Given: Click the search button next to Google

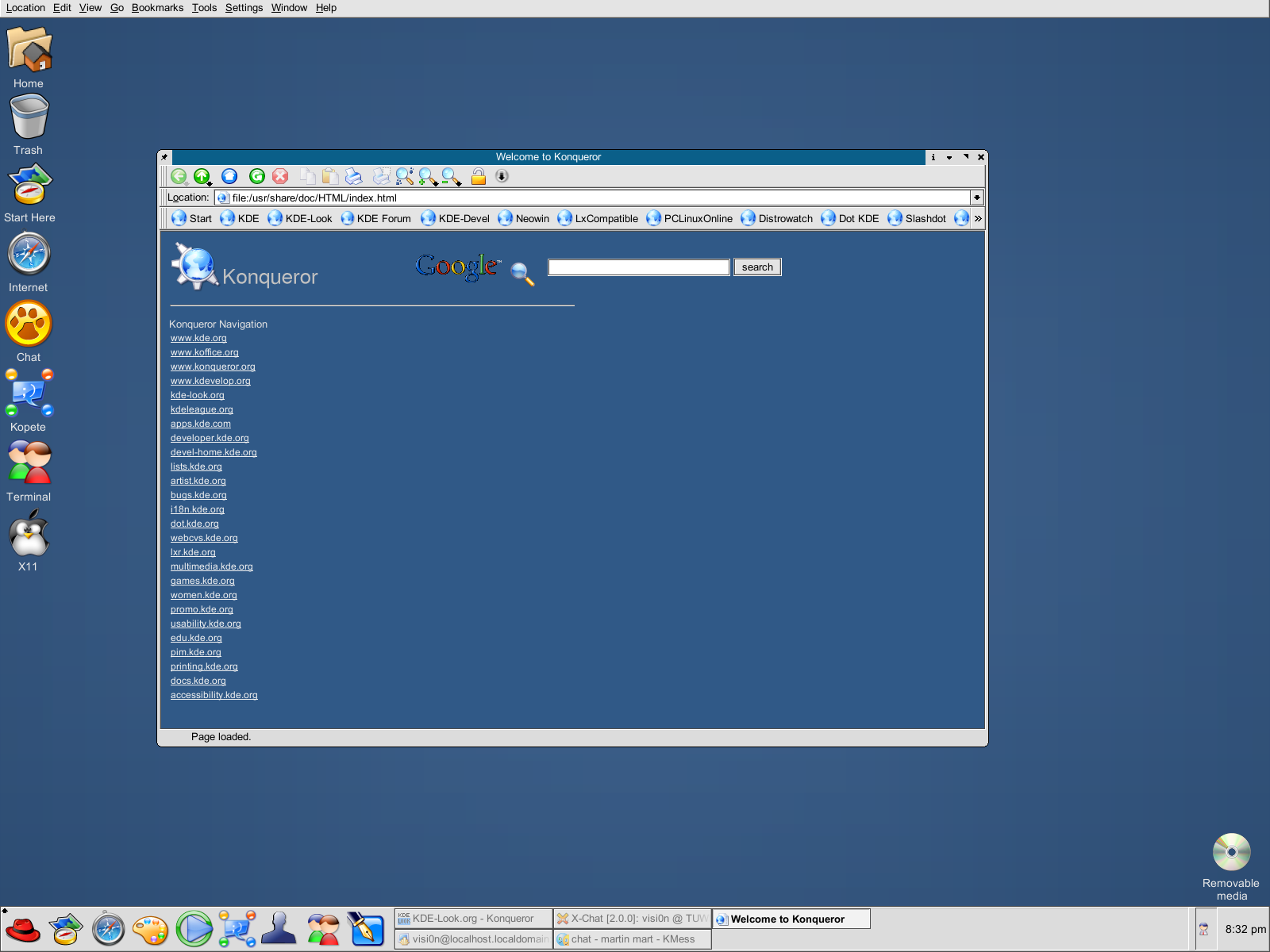Looking at the screenshot, I should [757, 267].
